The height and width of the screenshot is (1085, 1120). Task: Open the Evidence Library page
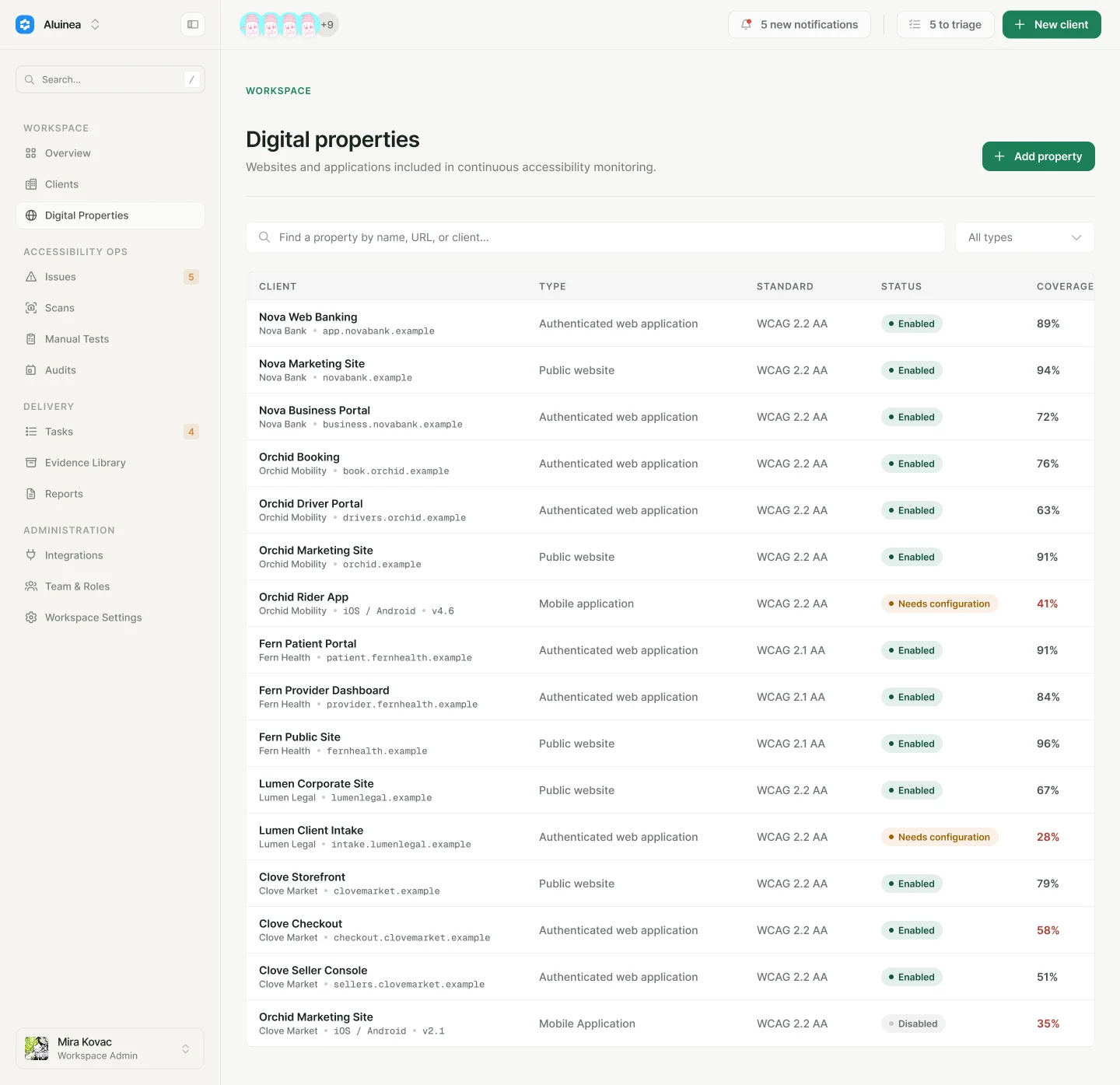(110, 463)
